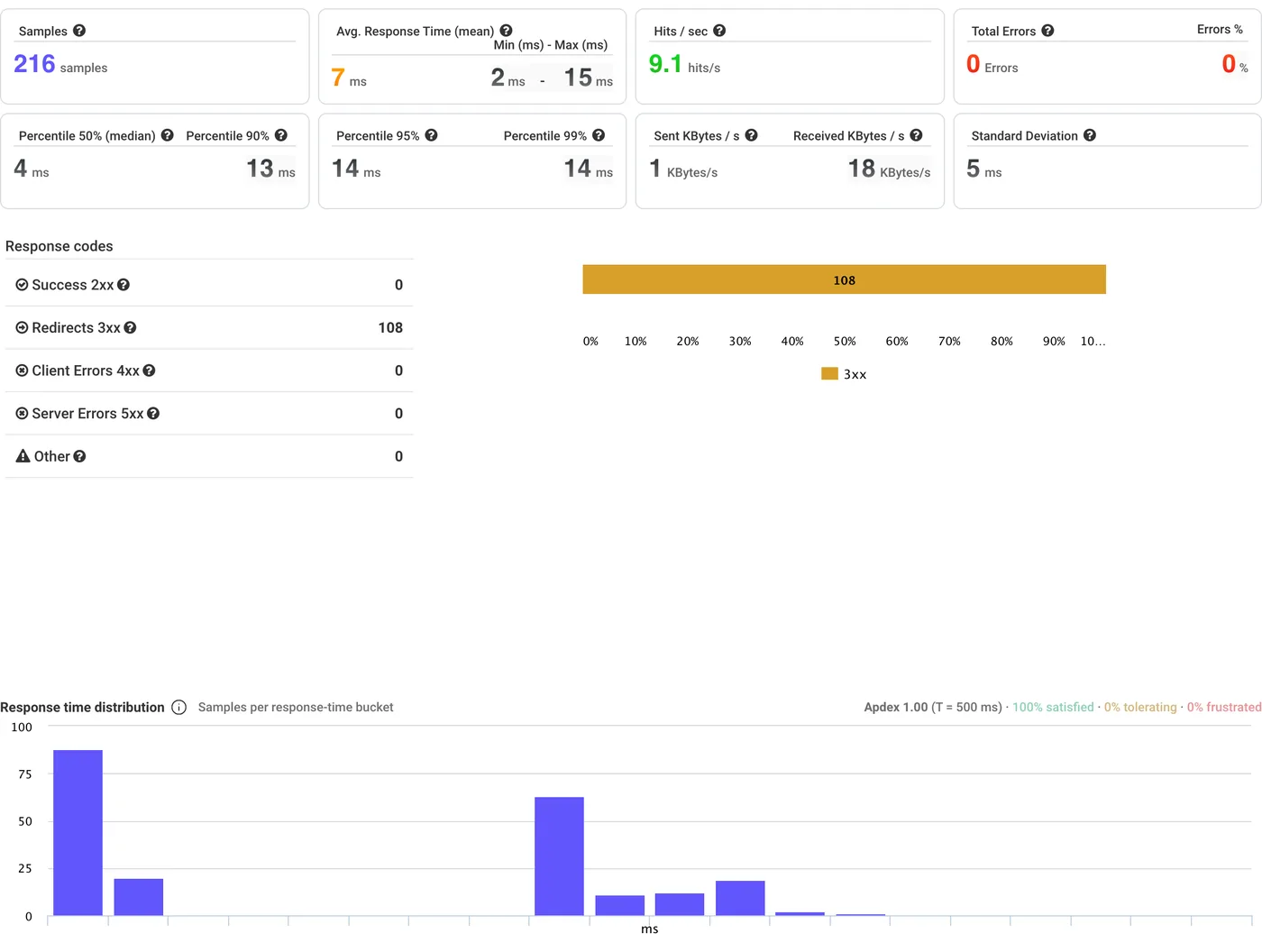Viewport: 1262px width, 952px height.
Task: Click the Response codes heading
Action: [x=59, y=246]
